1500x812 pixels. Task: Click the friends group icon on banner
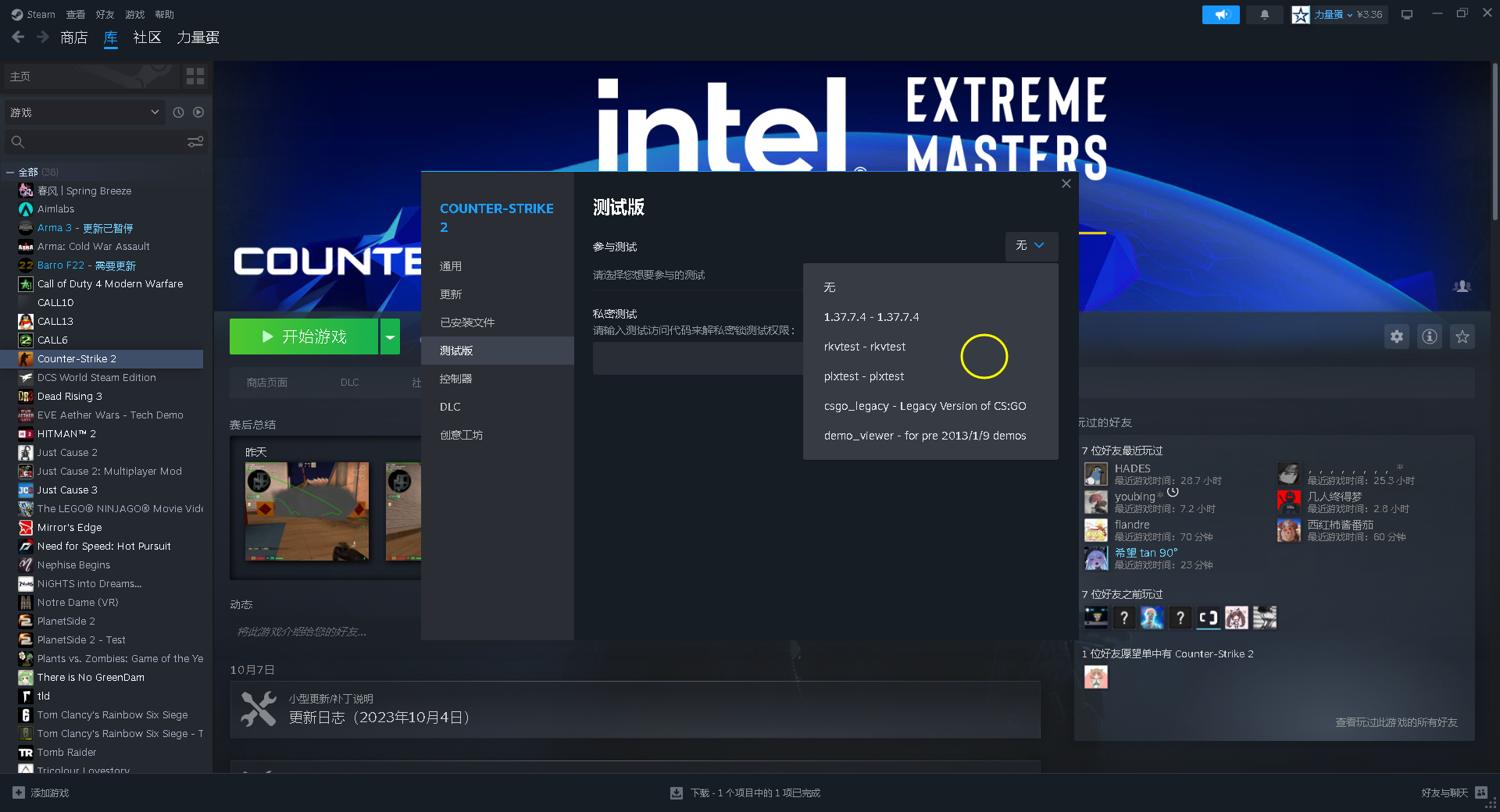(1462, 287)
